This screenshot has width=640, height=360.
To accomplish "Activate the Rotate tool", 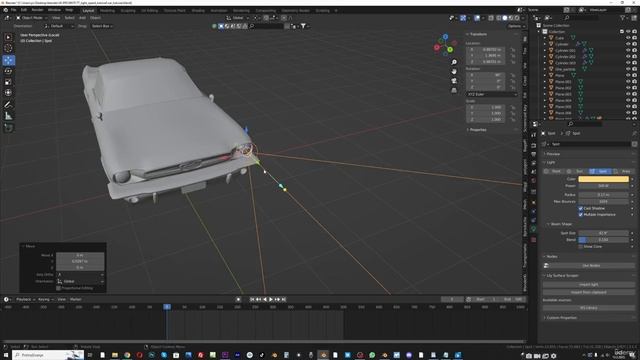I will tap(9, 71).
